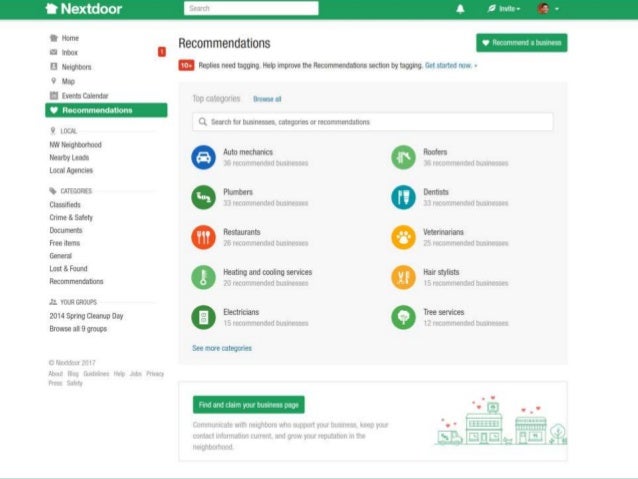
Task: Open Heating and cooling services title
Action: 267,272
